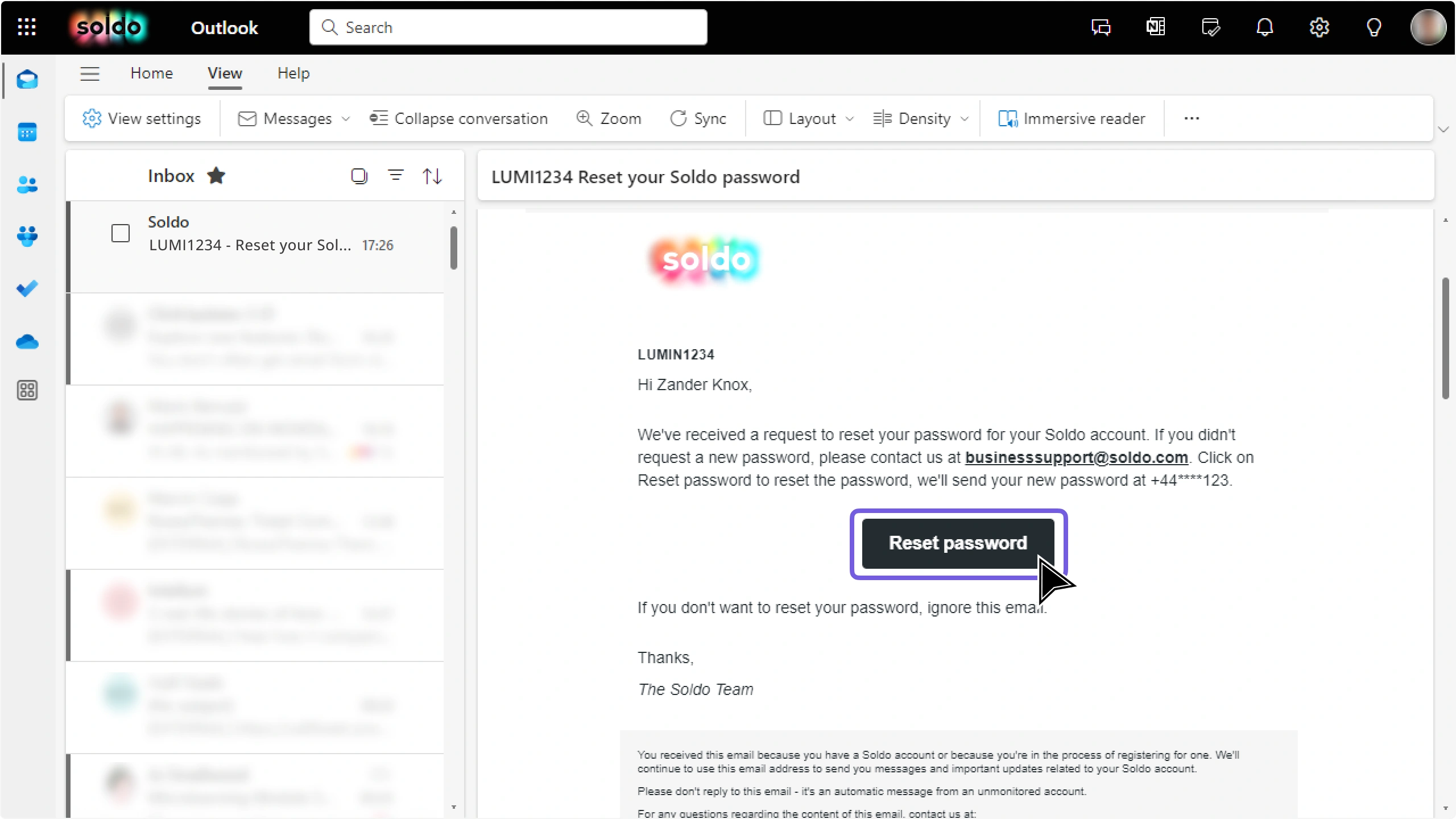
Task: Open notifications using the bell icon
Action: pos(1264,27)
